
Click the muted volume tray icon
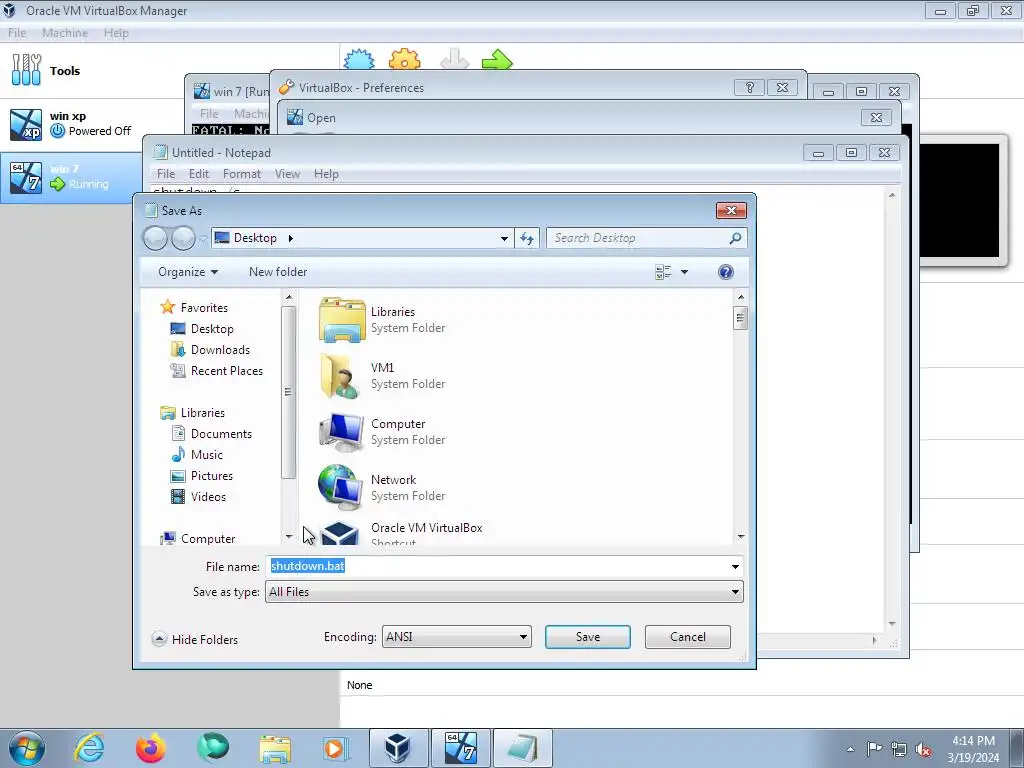coord(923,750)
